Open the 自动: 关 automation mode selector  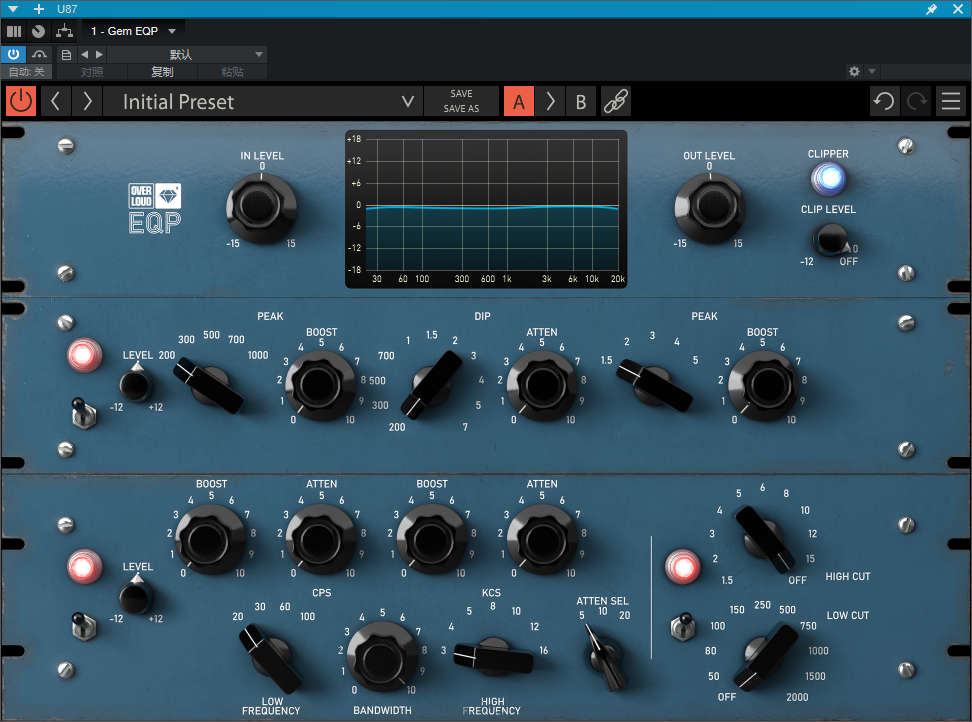point(27,72)
